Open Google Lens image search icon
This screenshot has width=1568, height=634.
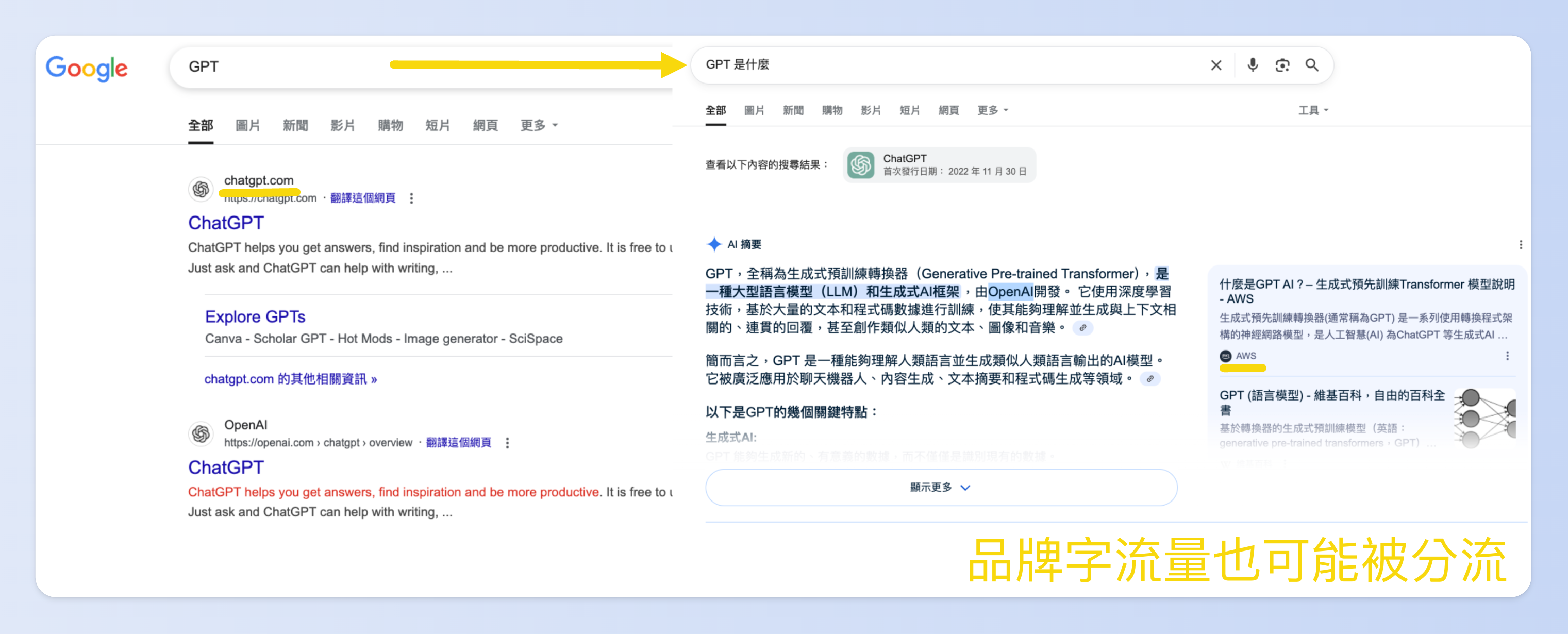point(1282,65)
